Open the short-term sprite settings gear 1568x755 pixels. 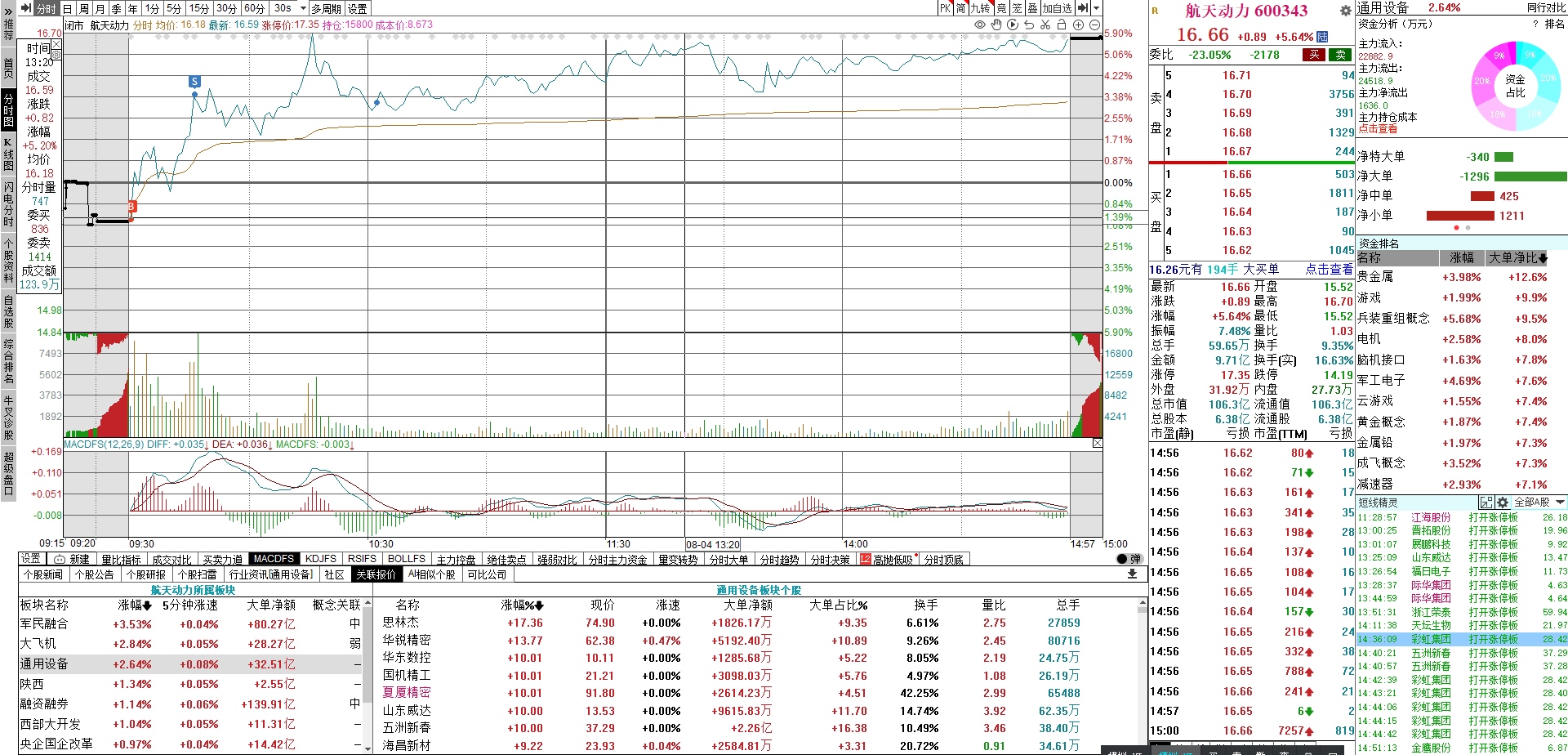tap(1502, 503)
